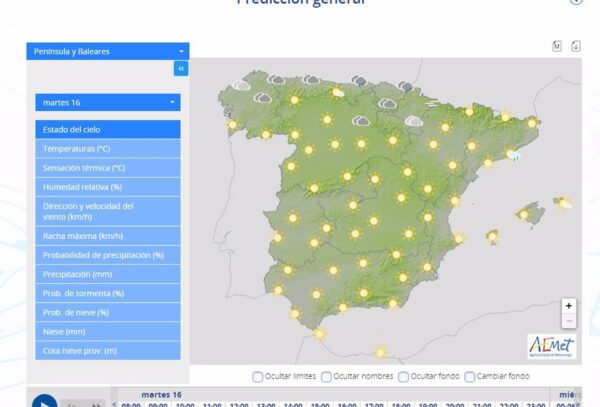Select the Precipitación (mm) option
The image size is (600, 407).
pos(107,274)
